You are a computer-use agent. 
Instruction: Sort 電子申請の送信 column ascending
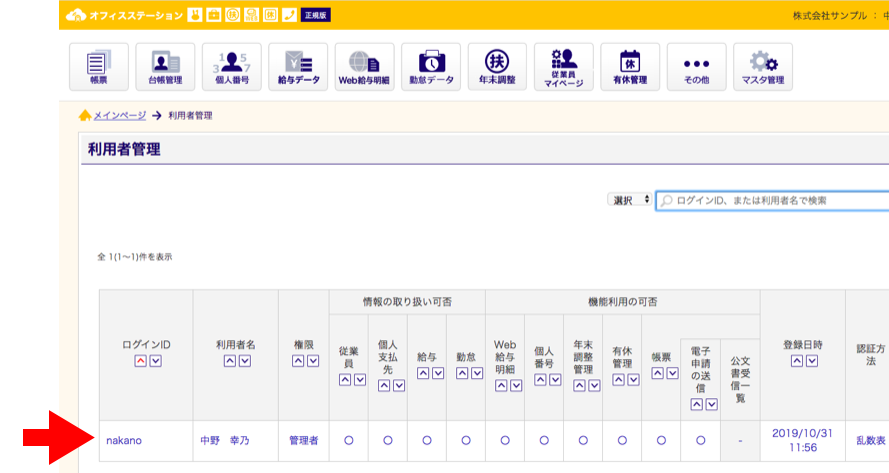click(697, 404)
